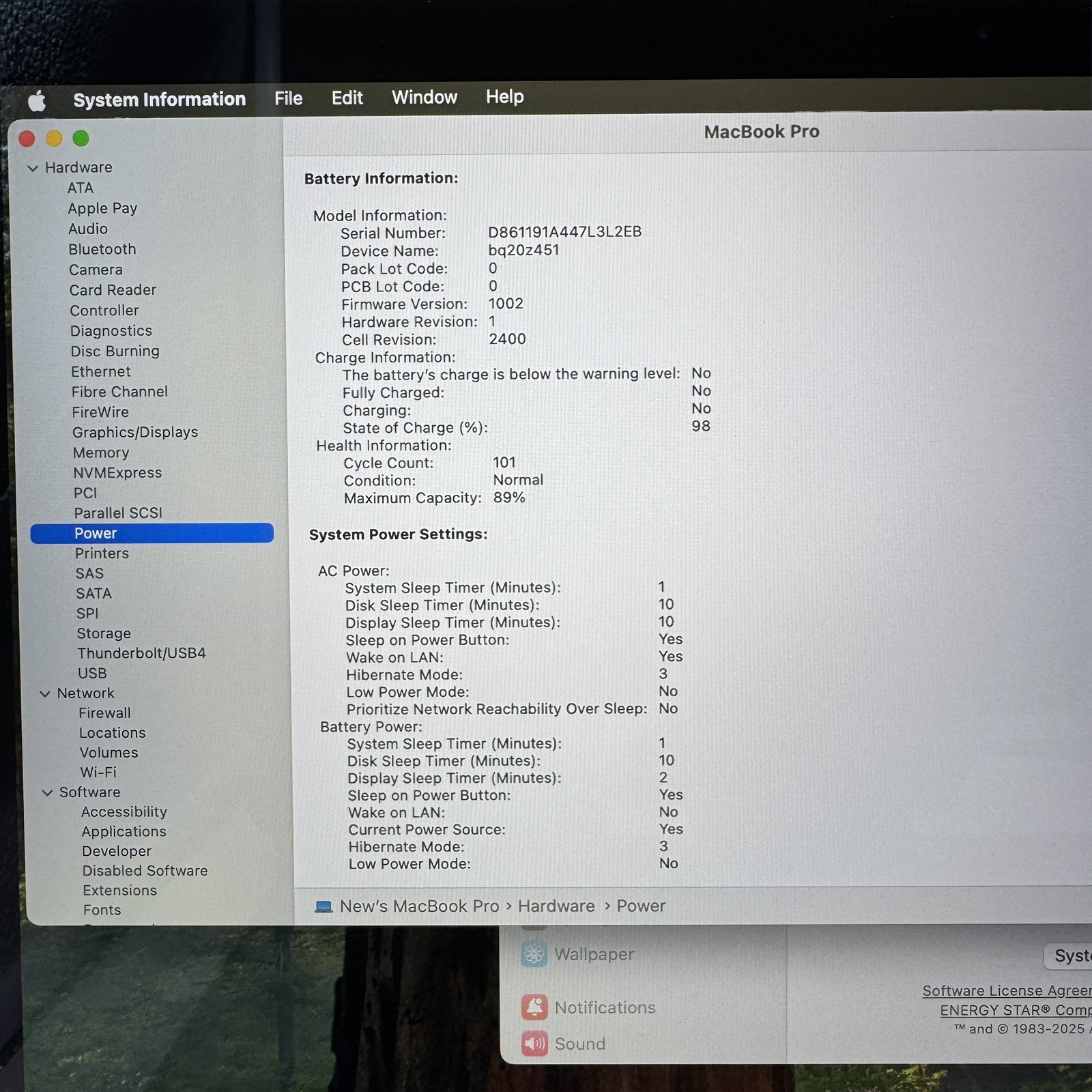Select Wi-Fi under Network

[98, 773]
